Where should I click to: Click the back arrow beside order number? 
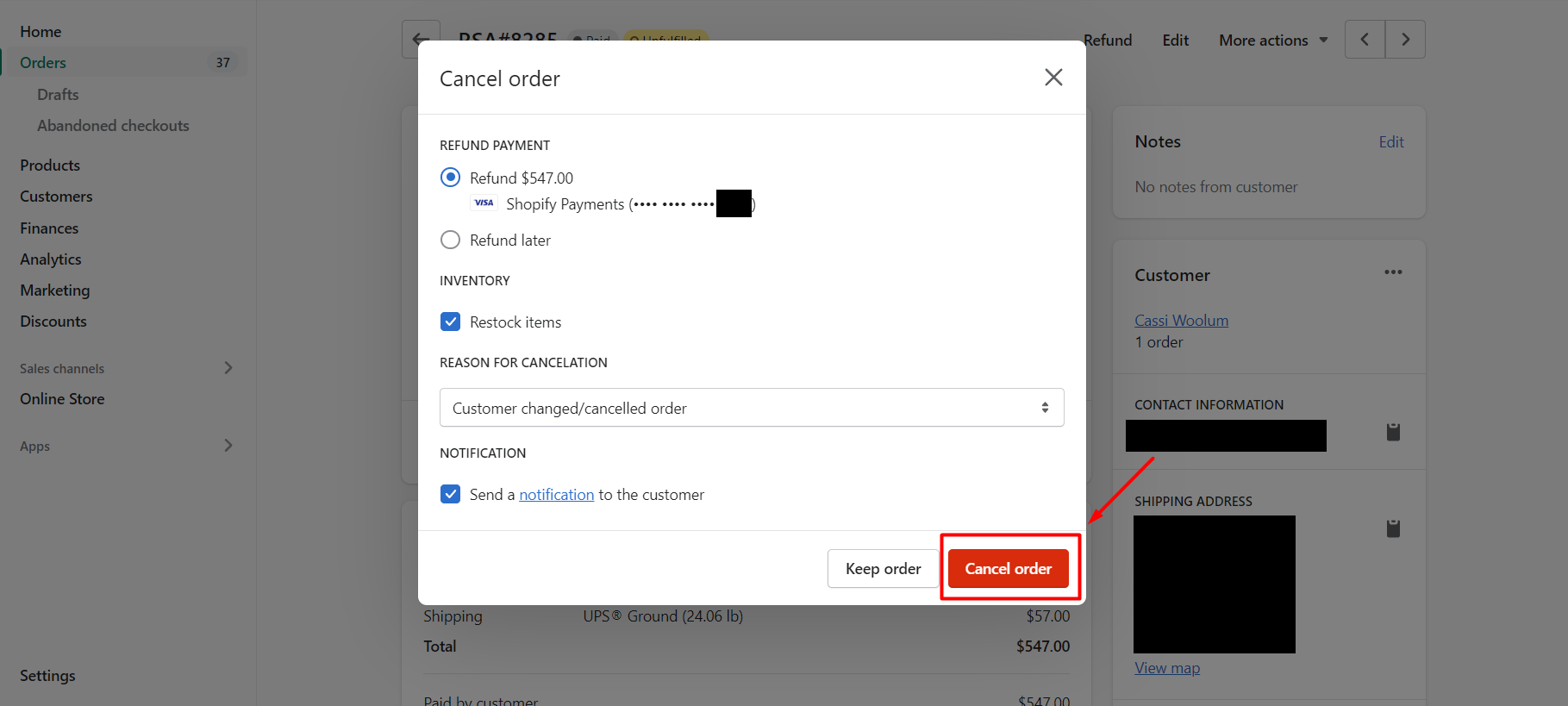click(x=421, y=40)
